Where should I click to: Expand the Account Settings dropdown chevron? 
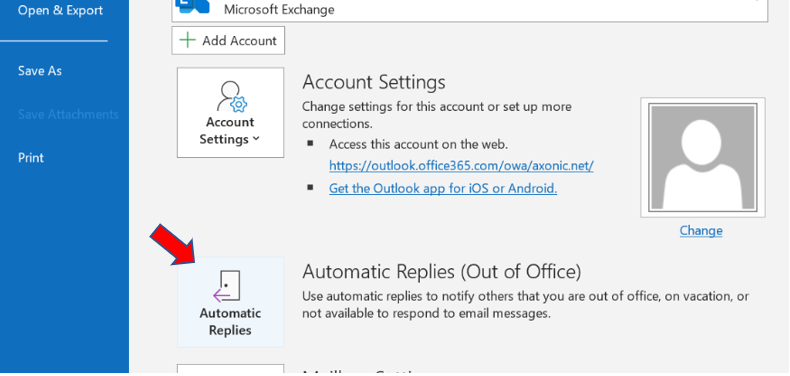tap(256, 139)
